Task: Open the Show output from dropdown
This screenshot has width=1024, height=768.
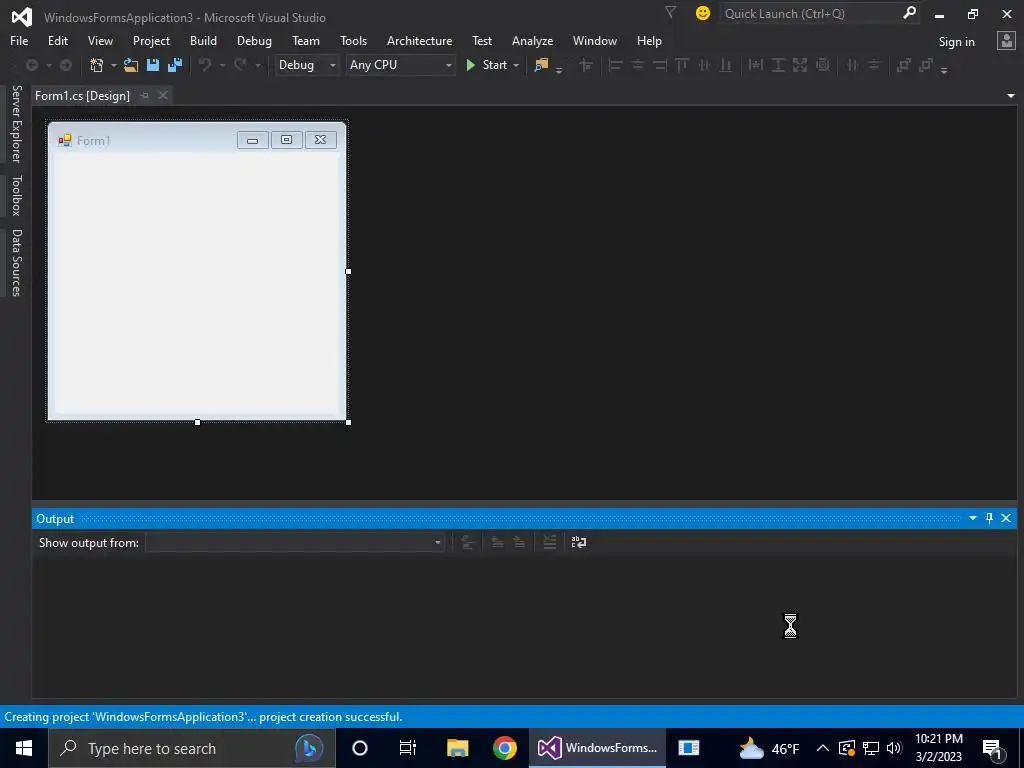Action: pos(295,542)
